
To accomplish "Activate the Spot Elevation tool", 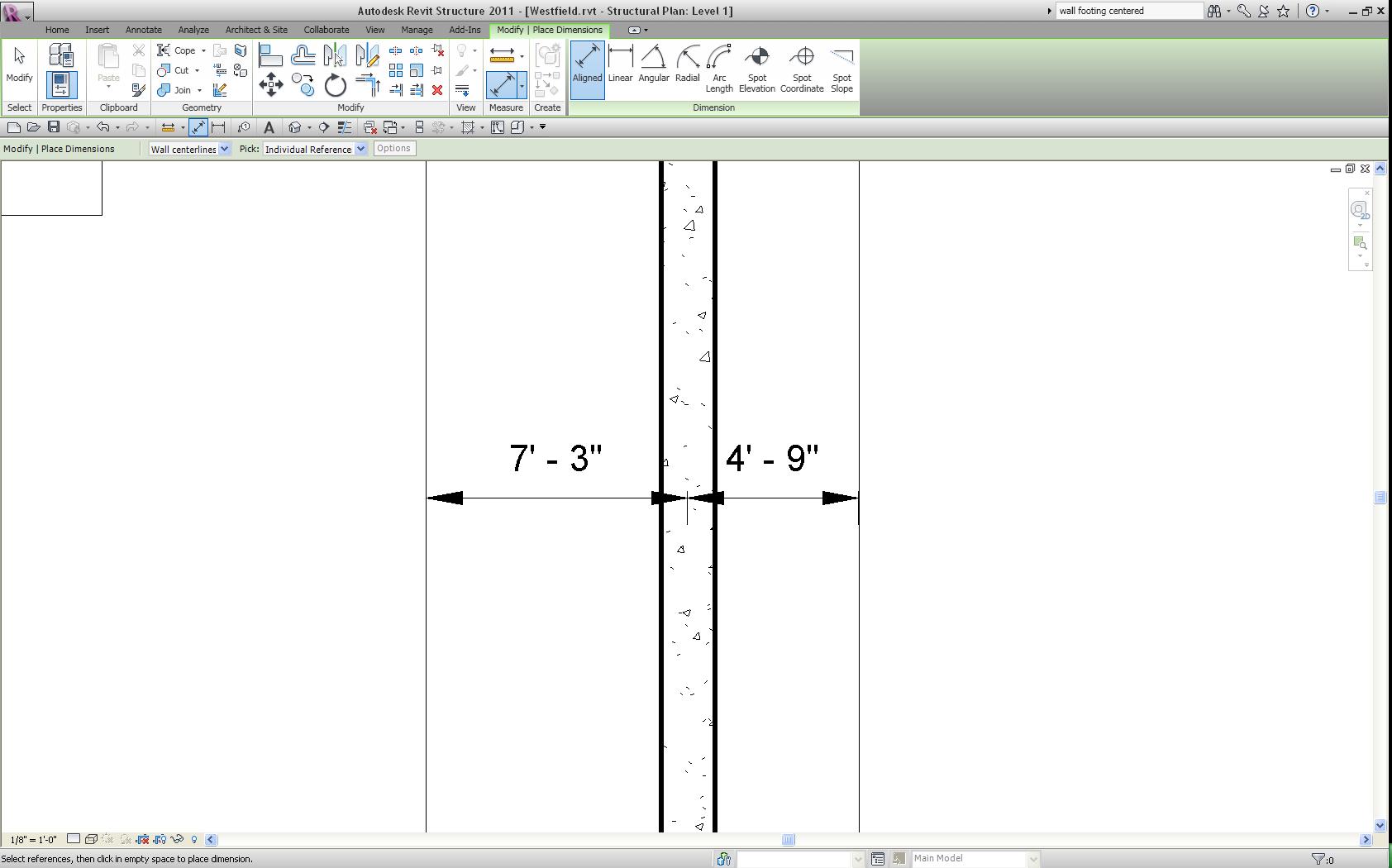I will tap(756, 69).
